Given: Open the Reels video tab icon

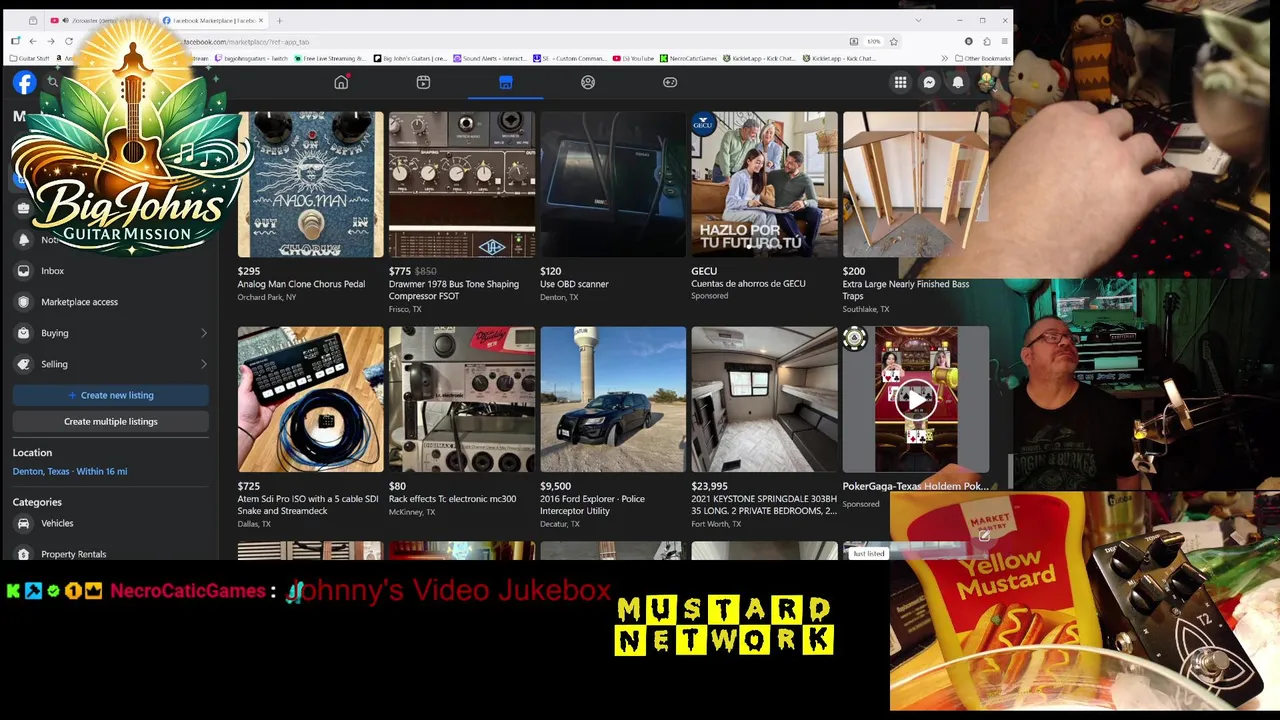Looking at the screenshot, I should click(423, 82).
